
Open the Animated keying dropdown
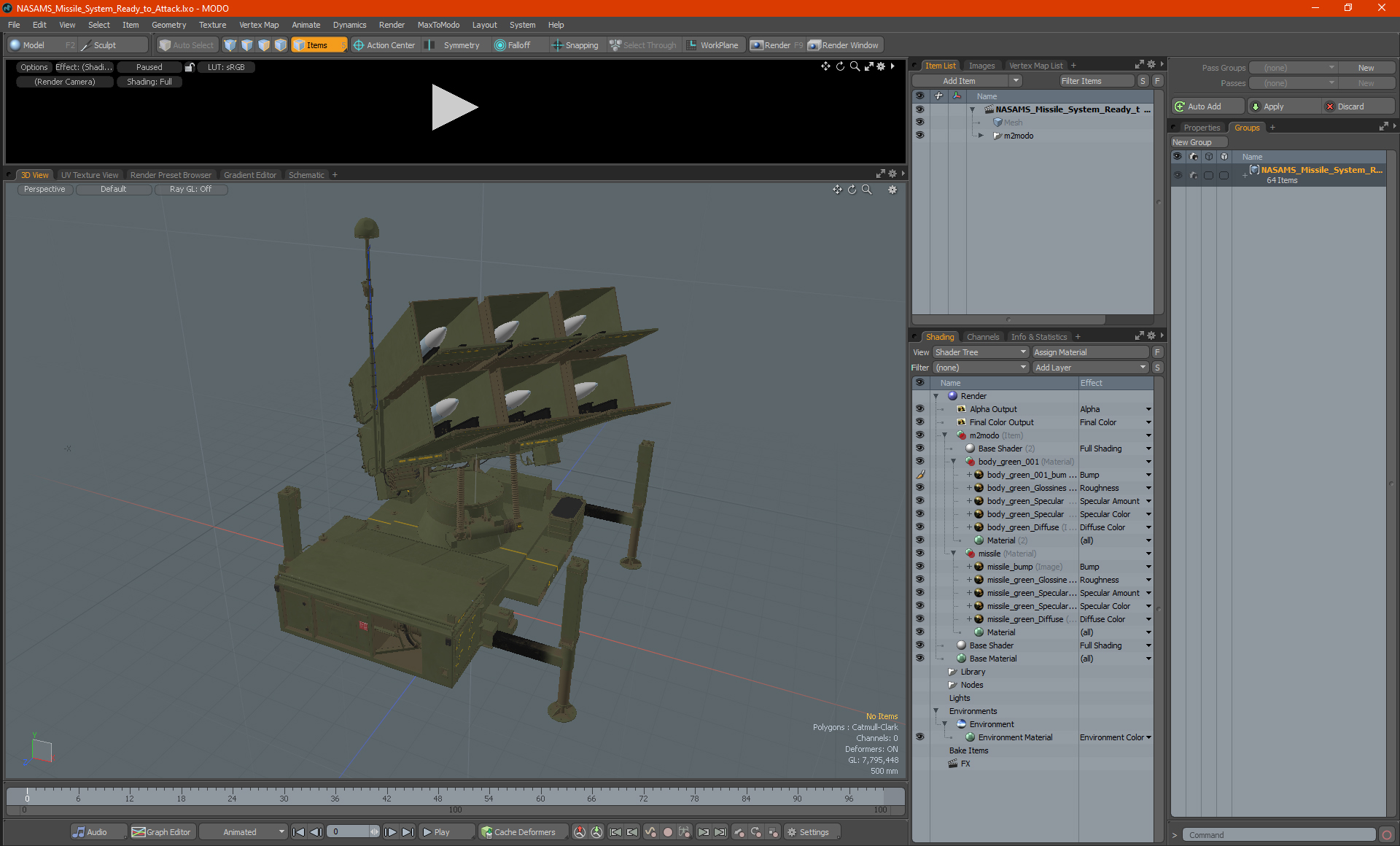tap(244, 832)
